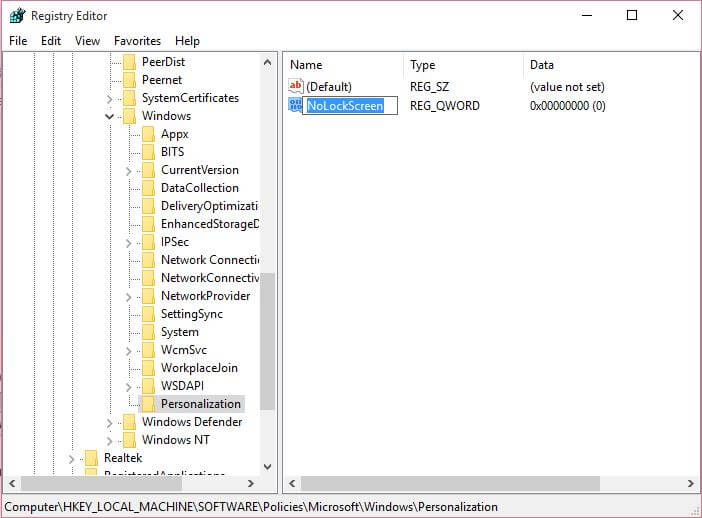This screenshot has width=702, height=518.
Task: Click the WSDAPI folder icon
Action: (149, 386)
